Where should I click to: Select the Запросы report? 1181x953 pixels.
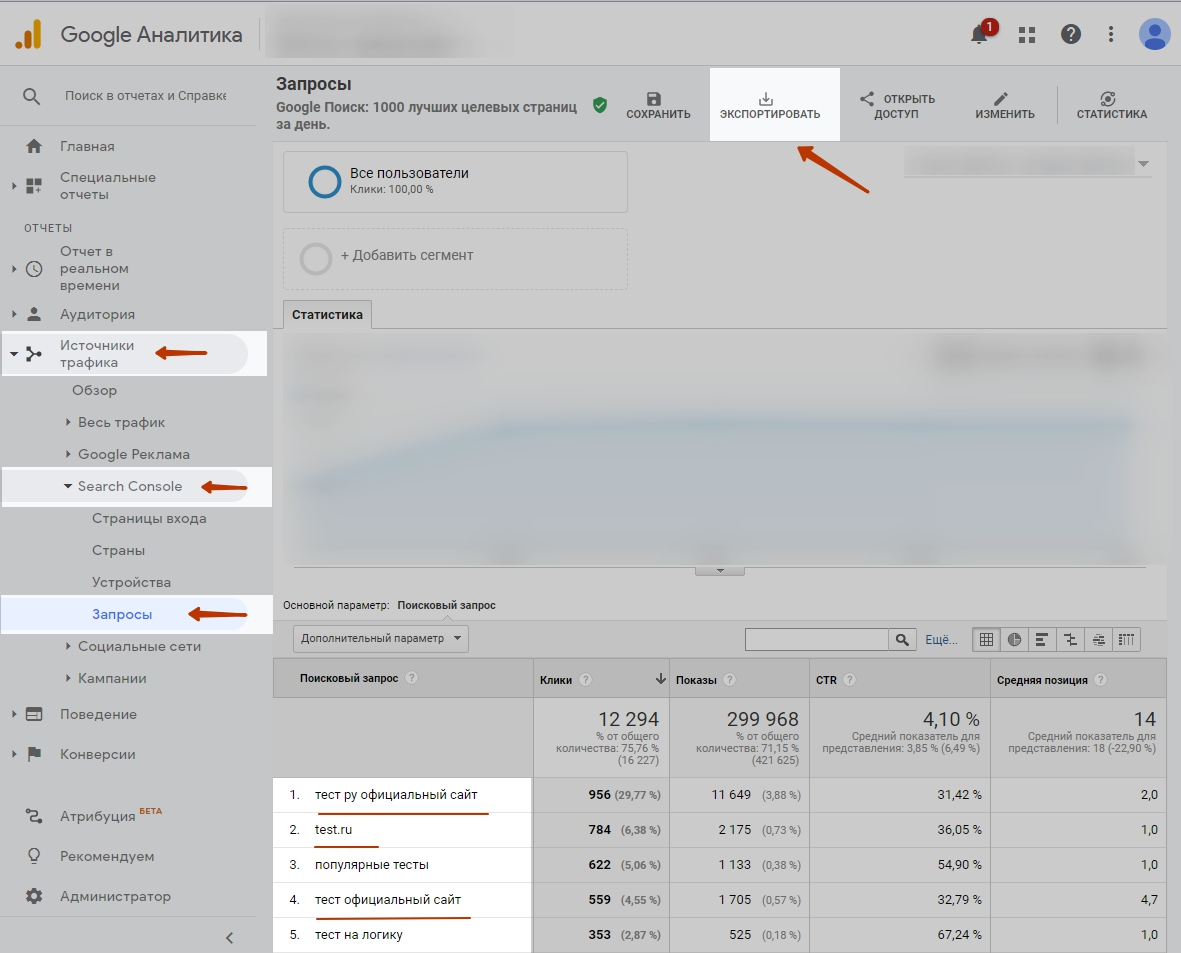pyautogui.click(x=122, y=614)
